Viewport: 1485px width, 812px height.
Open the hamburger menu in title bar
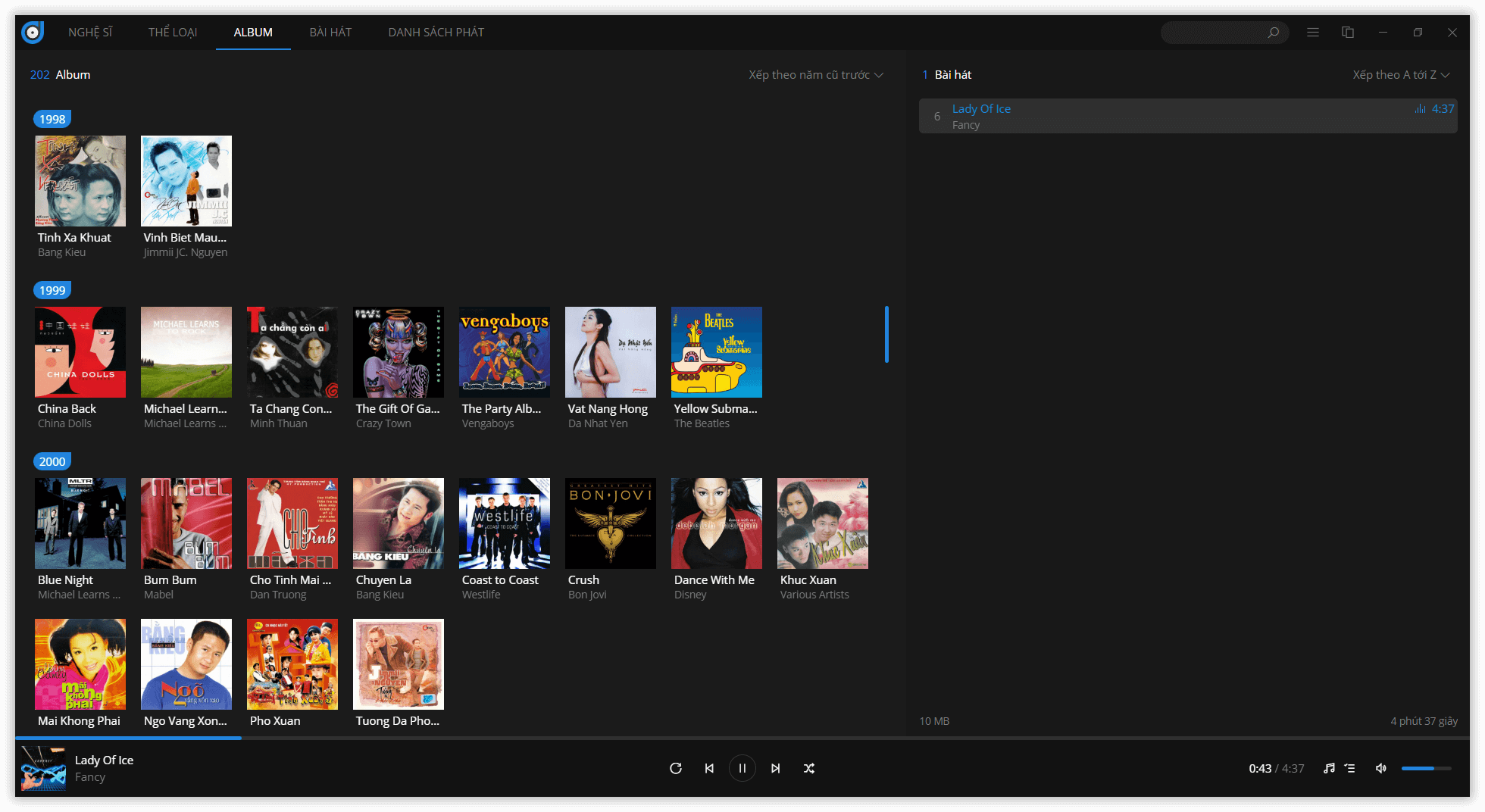(x=1313, y=33)
